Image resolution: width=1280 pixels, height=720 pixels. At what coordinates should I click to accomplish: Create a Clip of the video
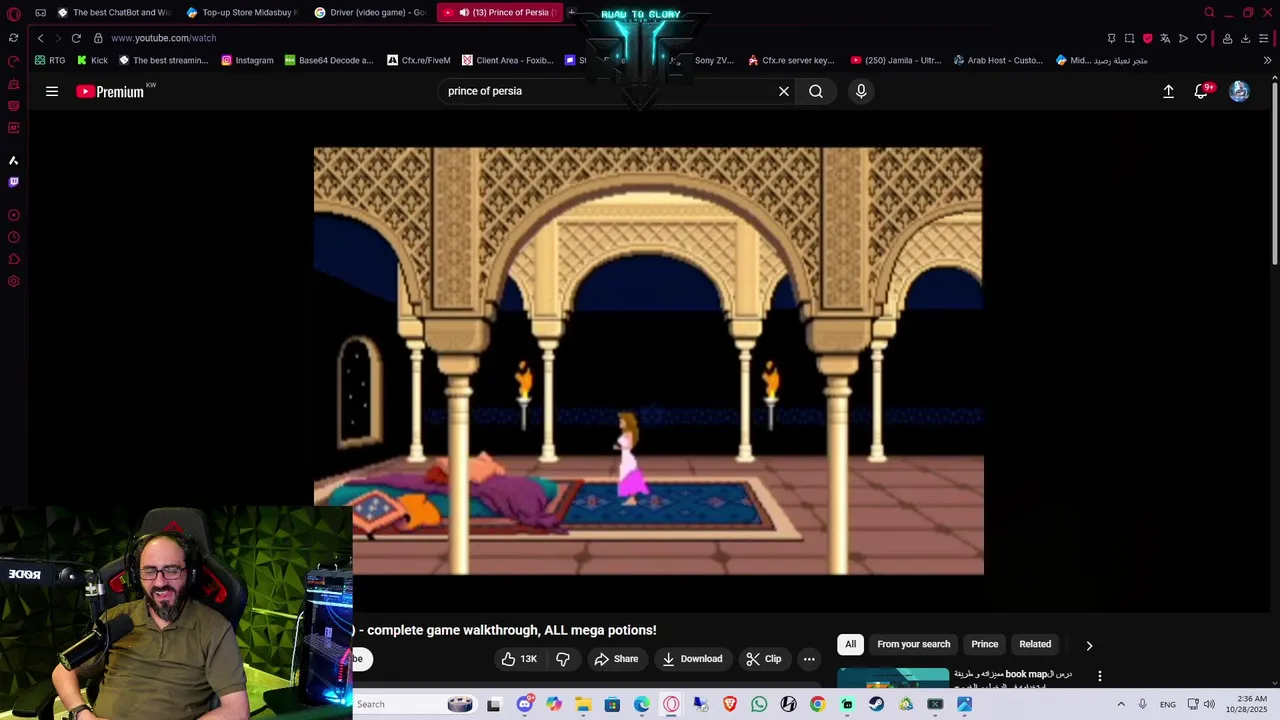coord(764,659)
